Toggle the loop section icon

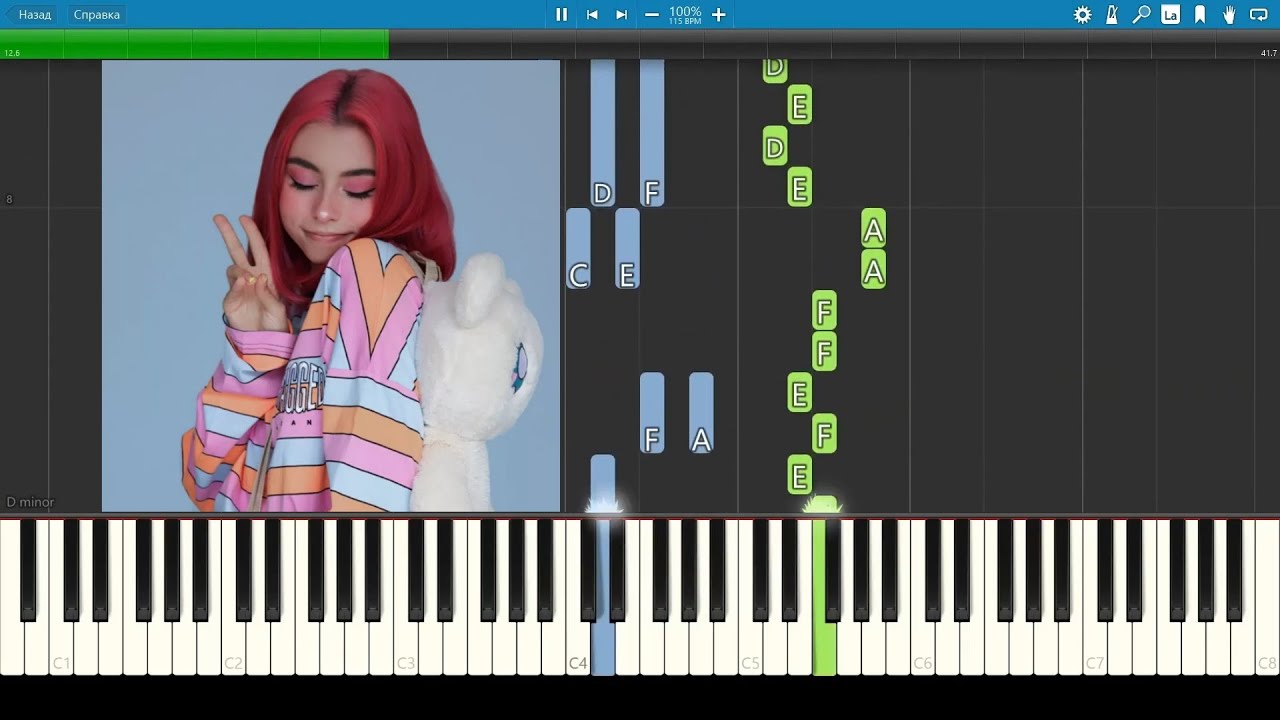click(1259, 15)
